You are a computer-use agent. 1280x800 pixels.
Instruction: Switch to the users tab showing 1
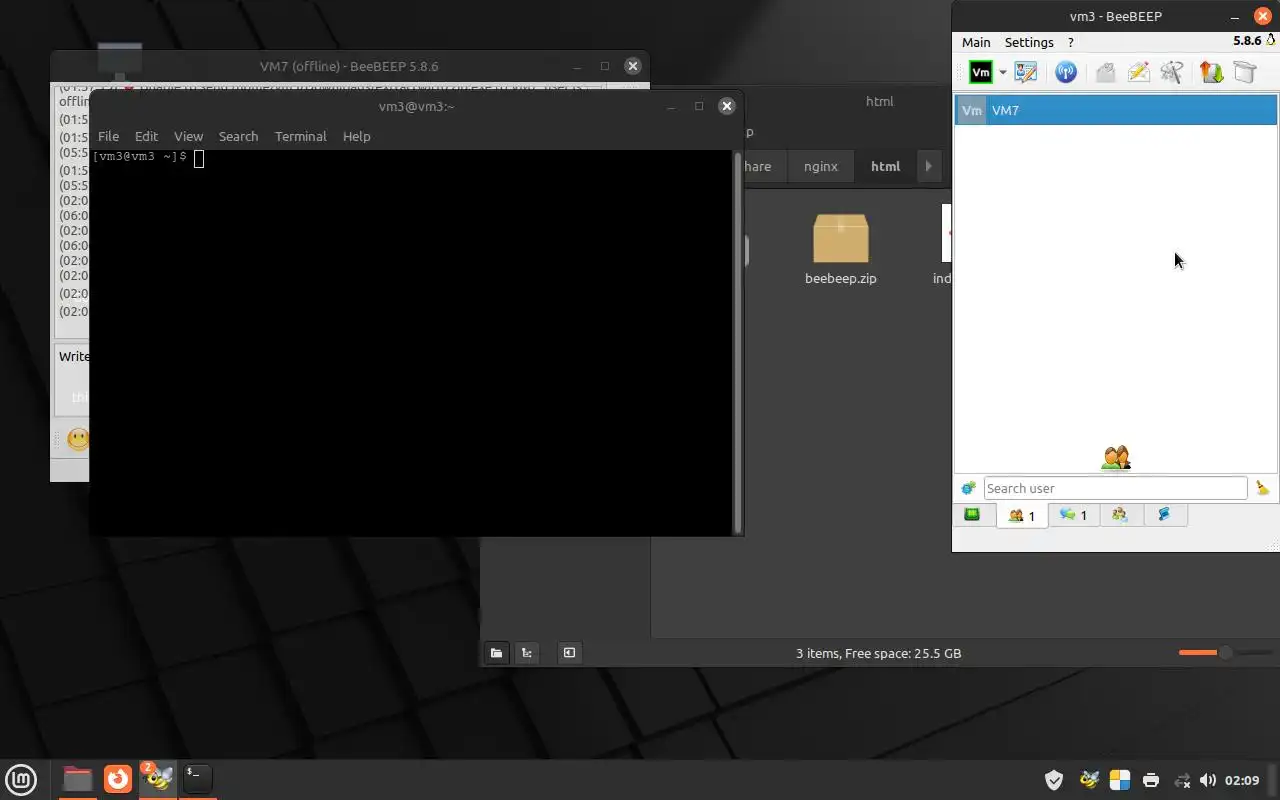[1022, 515]
